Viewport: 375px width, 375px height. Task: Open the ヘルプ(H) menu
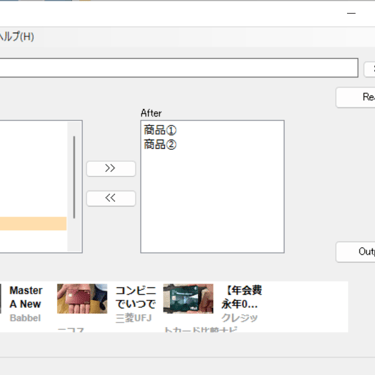[x=17, y=36]
